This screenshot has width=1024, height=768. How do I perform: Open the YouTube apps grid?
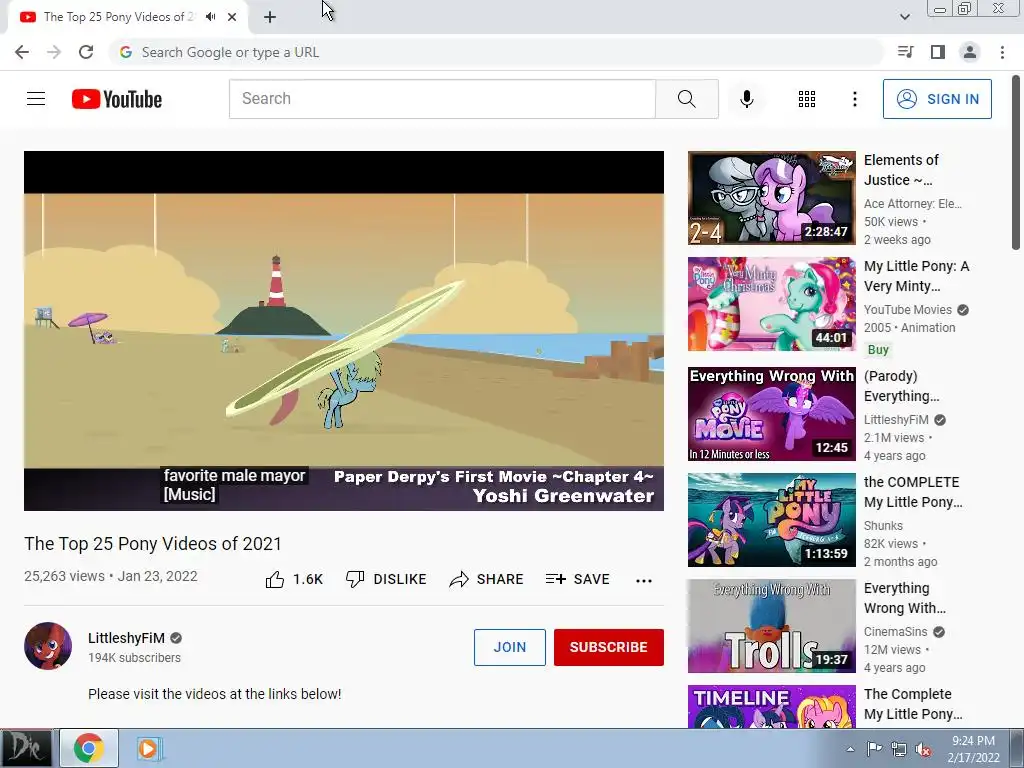point(807,99)
